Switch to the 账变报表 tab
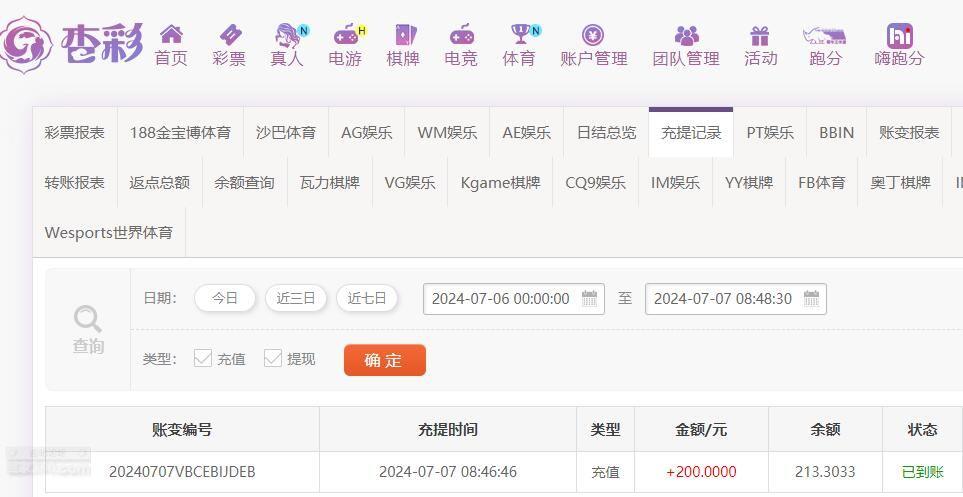963x497 pixels. click(909, 133)
